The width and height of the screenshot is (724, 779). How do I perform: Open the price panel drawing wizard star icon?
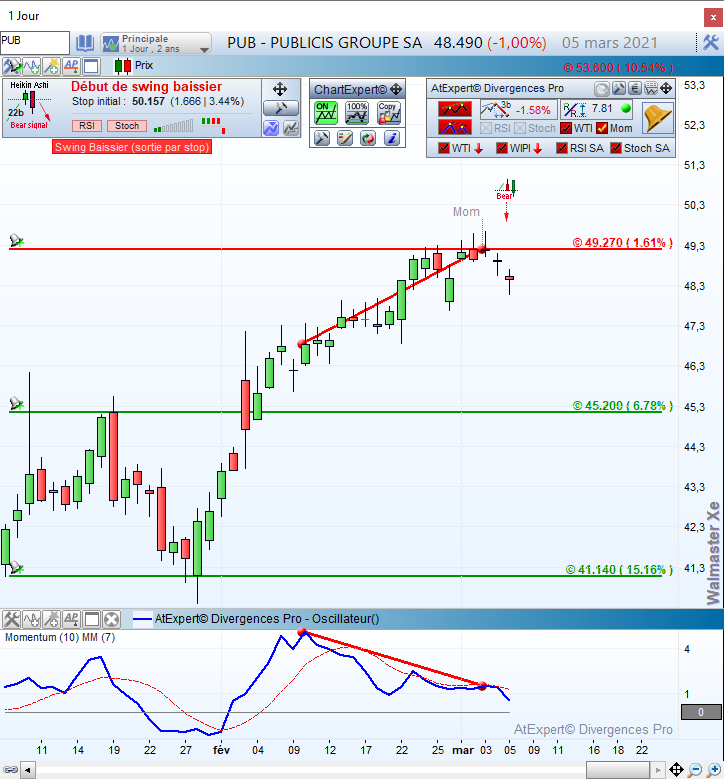(52, 66)
